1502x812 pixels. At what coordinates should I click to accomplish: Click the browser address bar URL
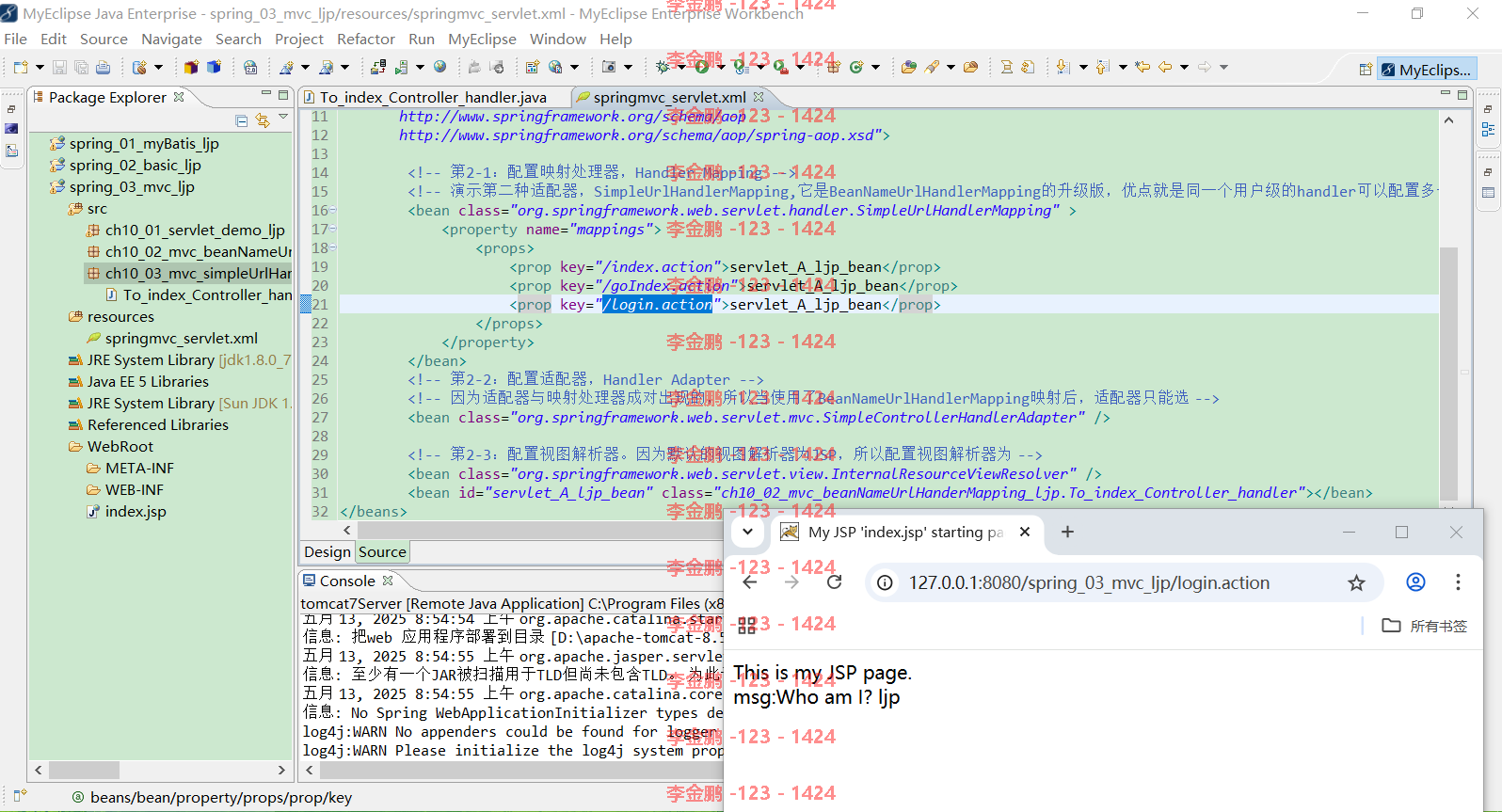click(1089, 582)
